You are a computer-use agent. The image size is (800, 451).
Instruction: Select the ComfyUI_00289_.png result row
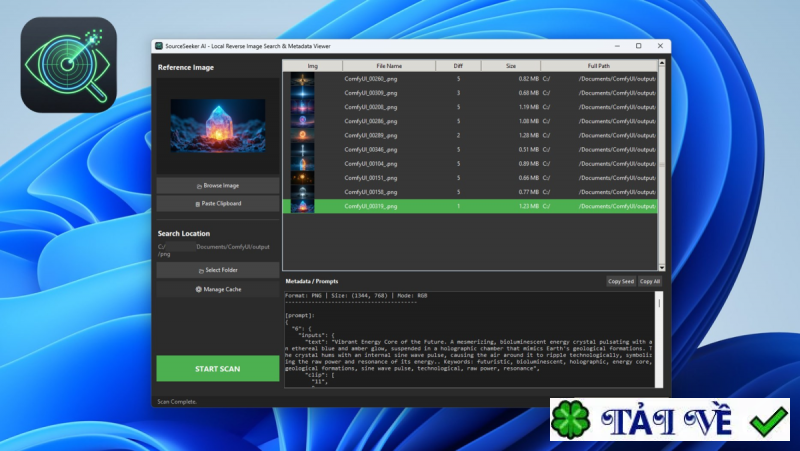point(370,135)
